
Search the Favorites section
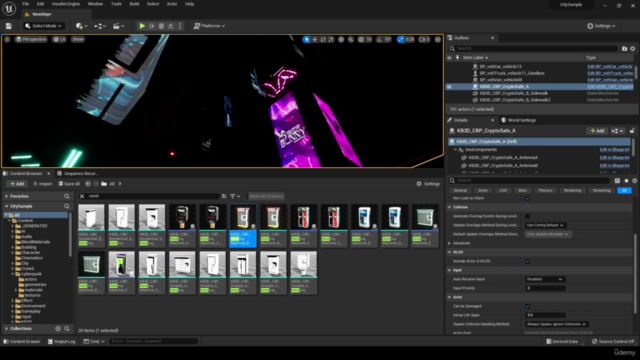(x=67, y=196)
